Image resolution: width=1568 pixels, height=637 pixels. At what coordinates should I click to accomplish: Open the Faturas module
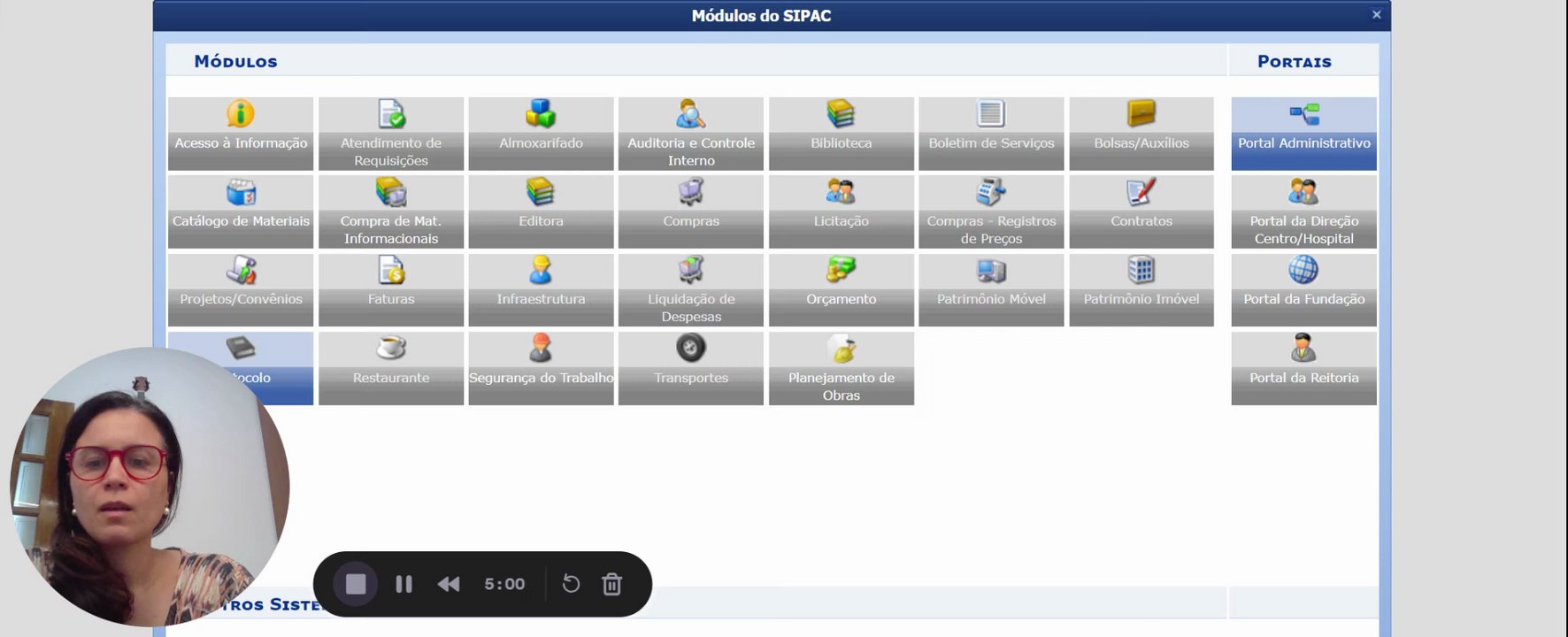pyautogui.click(x=391, y=290)
